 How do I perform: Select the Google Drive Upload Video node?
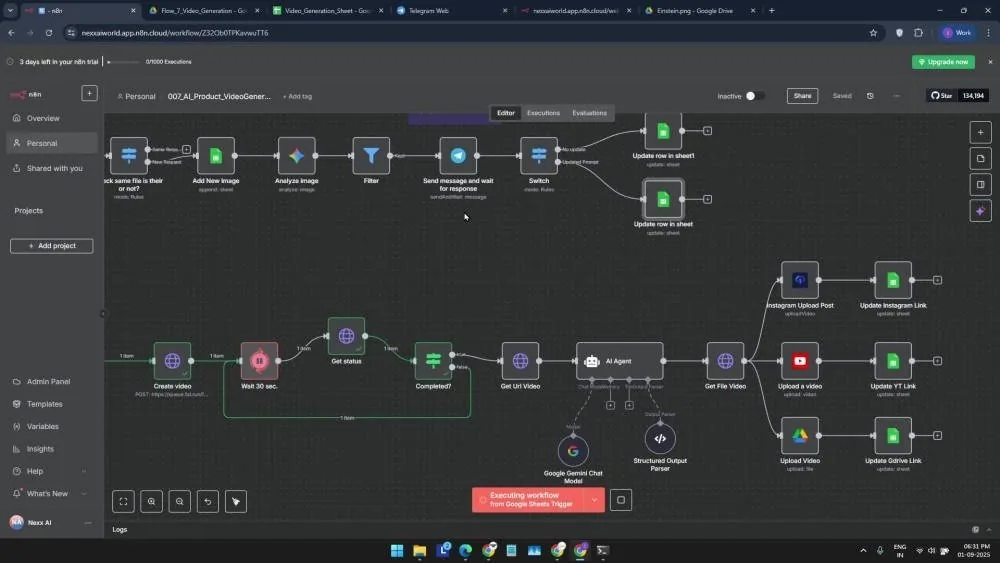coord(800,435)
